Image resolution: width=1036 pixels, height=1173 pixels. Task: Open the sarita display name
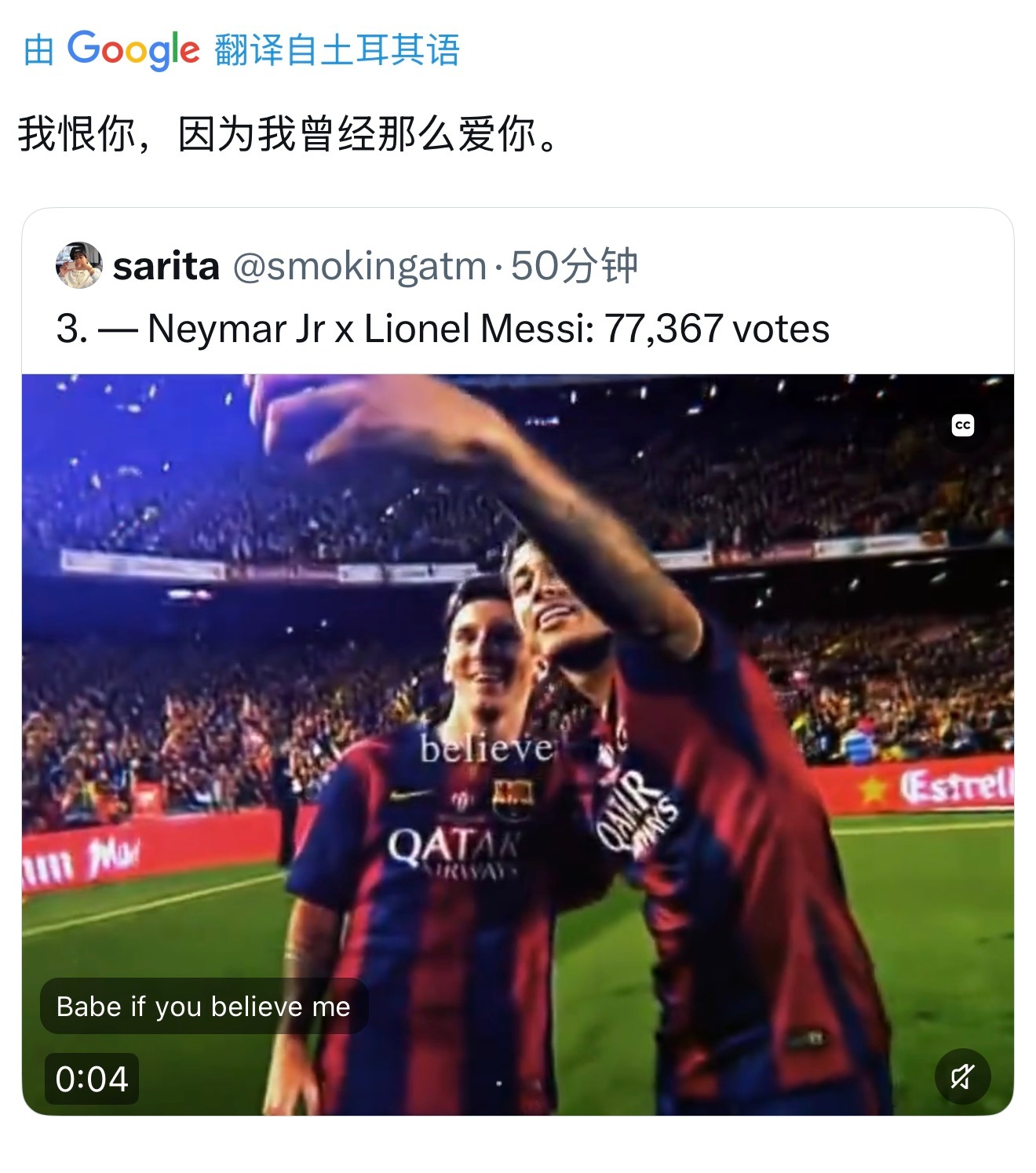tap(166, 266)
